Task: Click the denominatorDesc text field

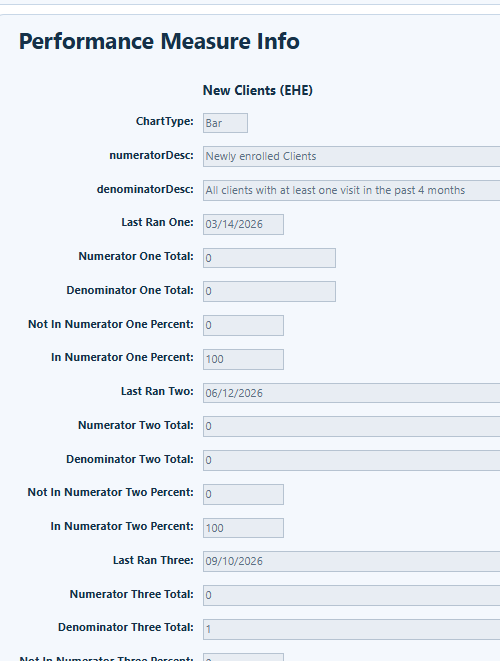Action: coord(352,190)
